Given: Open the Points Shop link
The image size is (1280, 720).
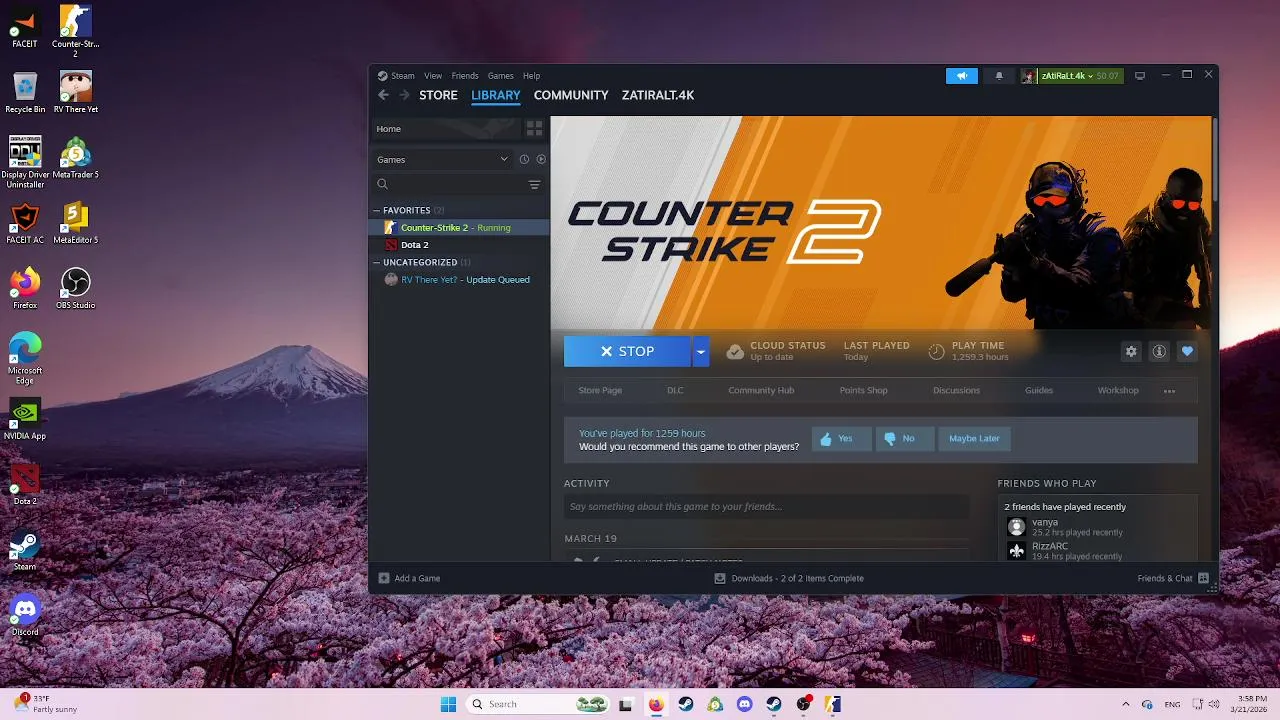Looking at the screenshot, I should click(863, 391).
